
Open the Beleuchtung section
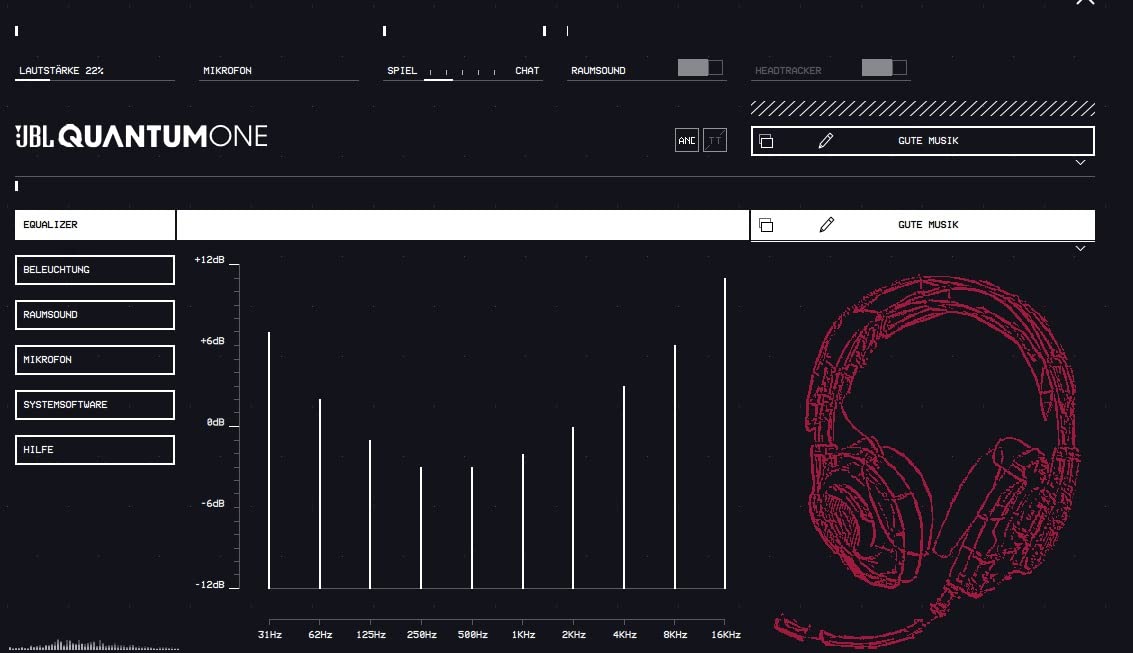pos(95,269)
